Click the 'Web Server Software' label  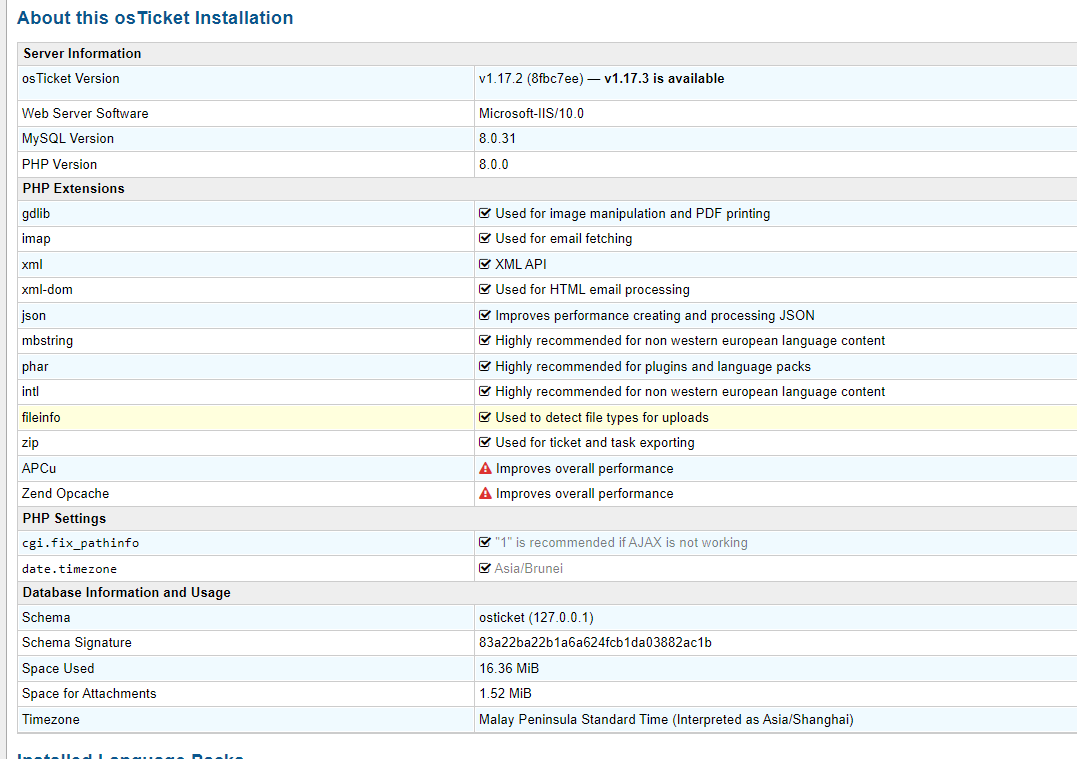point(85,113)
